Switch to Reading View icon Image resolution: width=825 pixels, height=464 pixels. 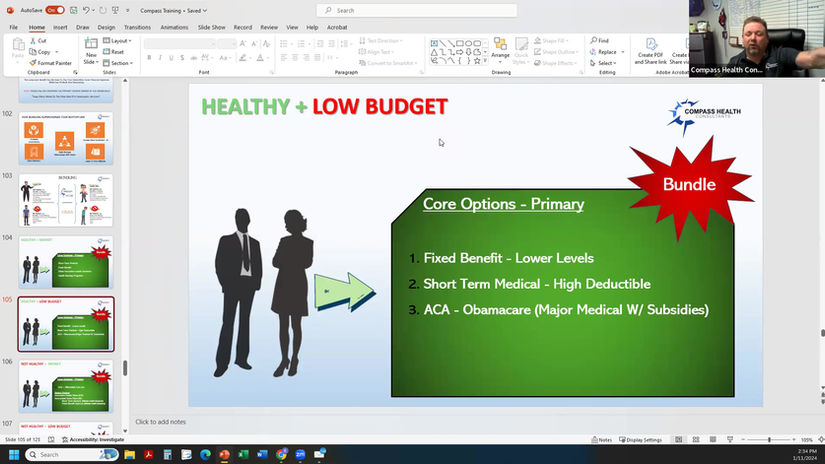(713, 440)
